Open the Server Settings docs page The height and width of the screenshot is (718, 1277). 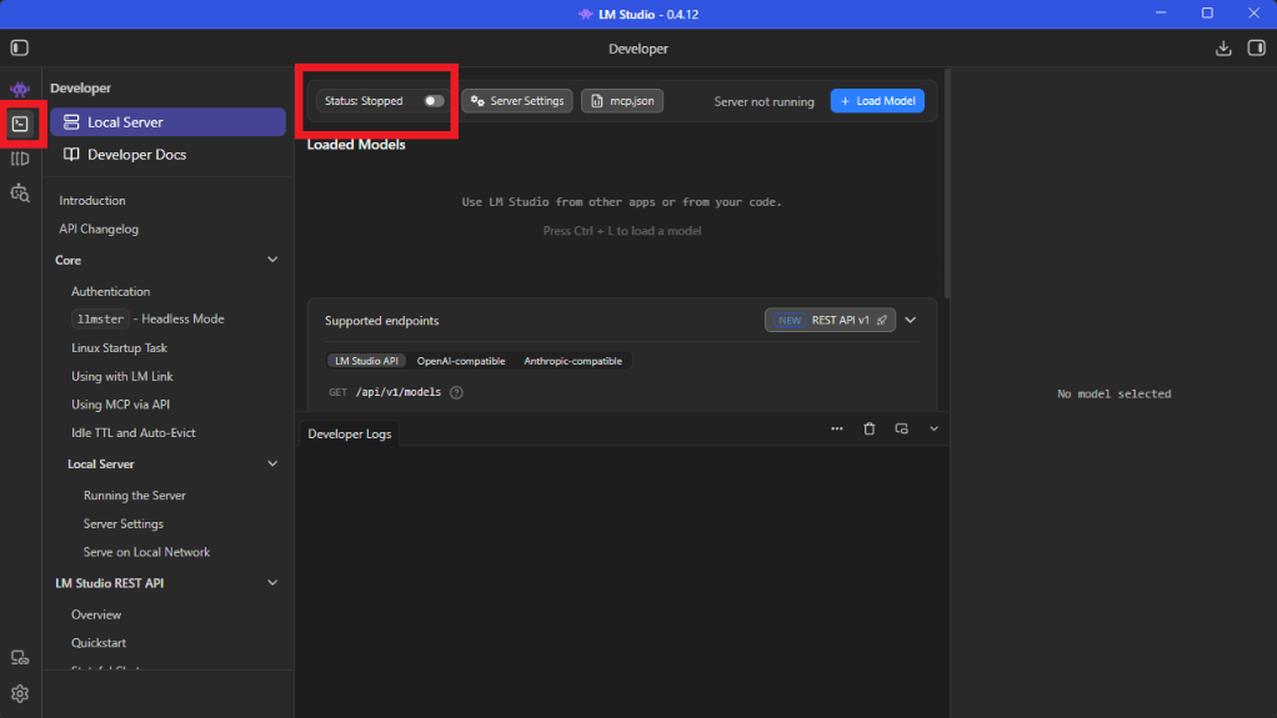tap(123, 524)
